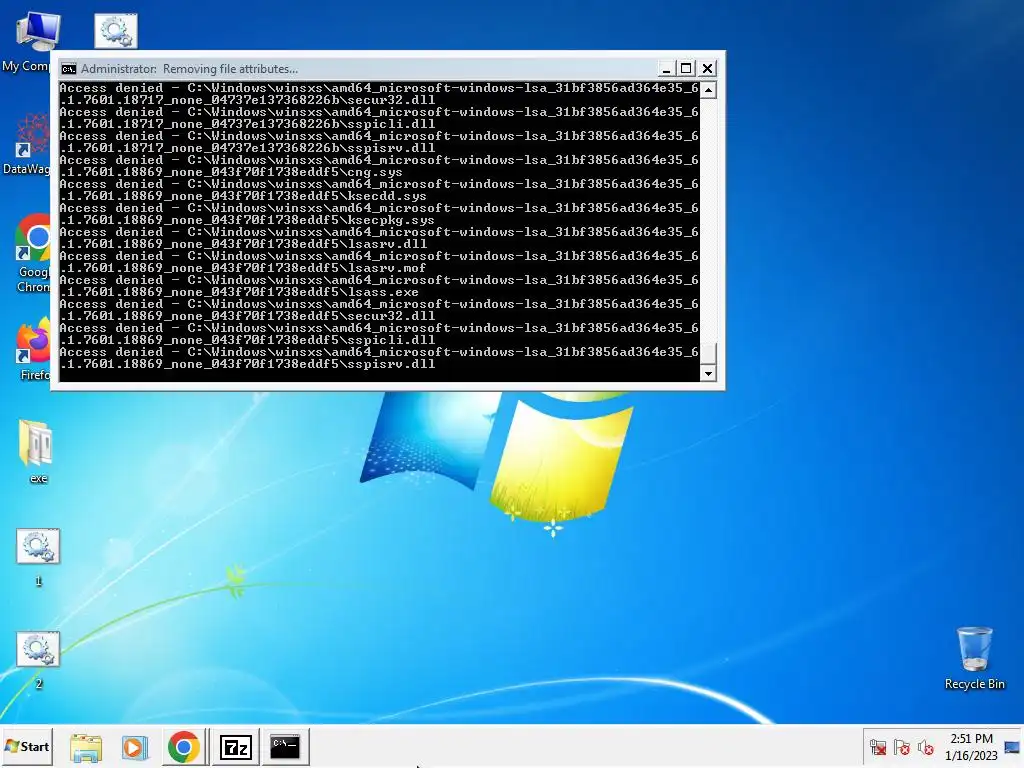The height and width of the screenshot is (768, 1024).
Task: Open the Start menu
Action: pos(27,746)
